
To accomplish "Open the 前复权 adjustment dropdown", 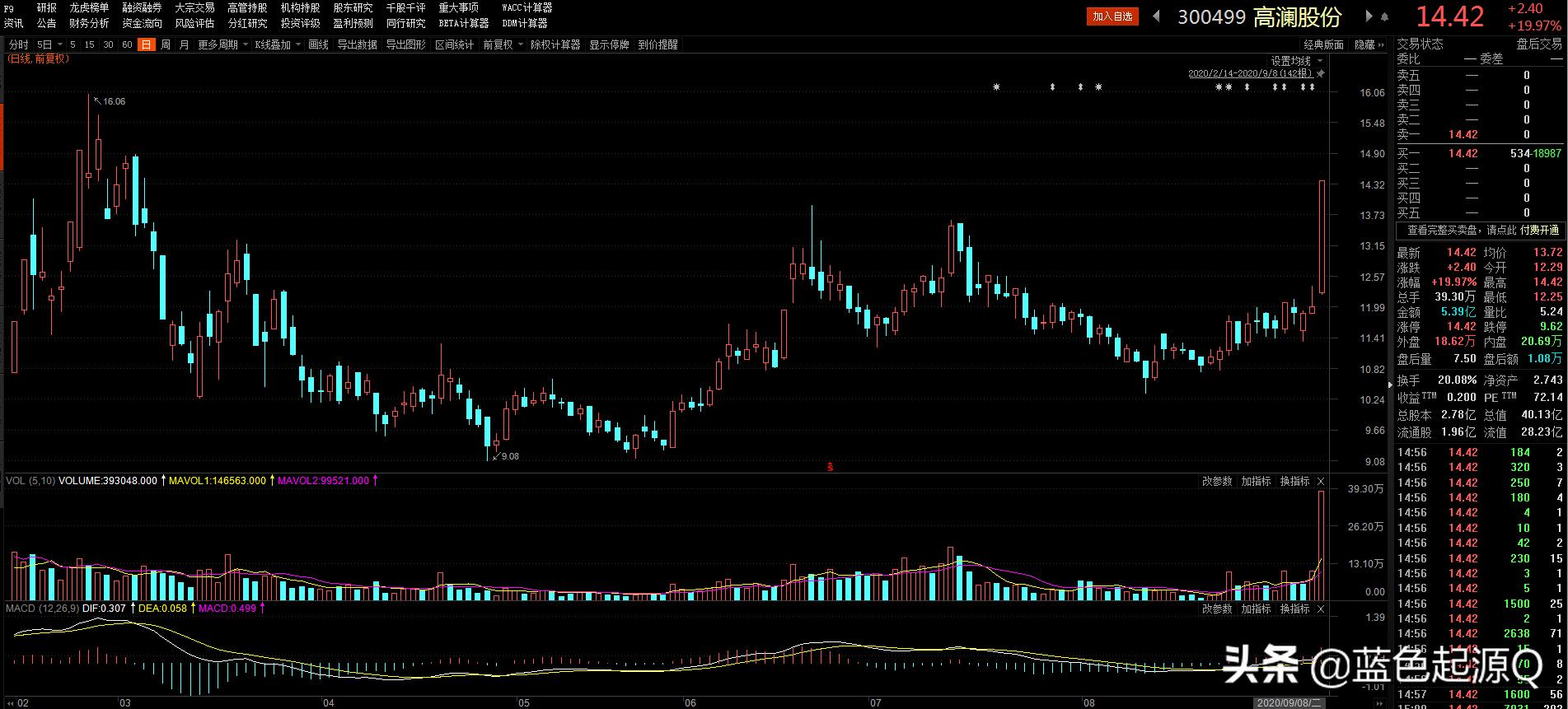I will 503,44.
